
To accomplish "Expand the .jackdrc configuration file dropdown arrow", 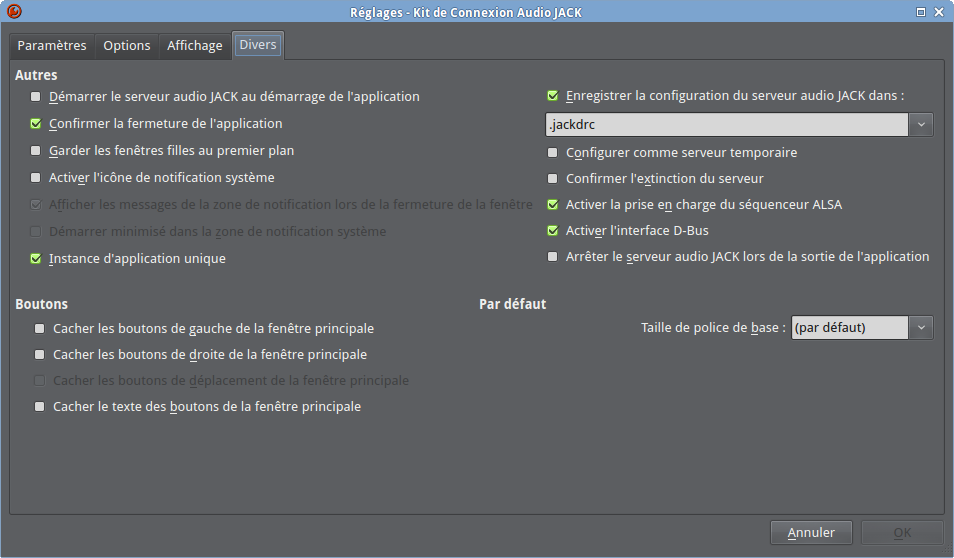I will point(921,125).
